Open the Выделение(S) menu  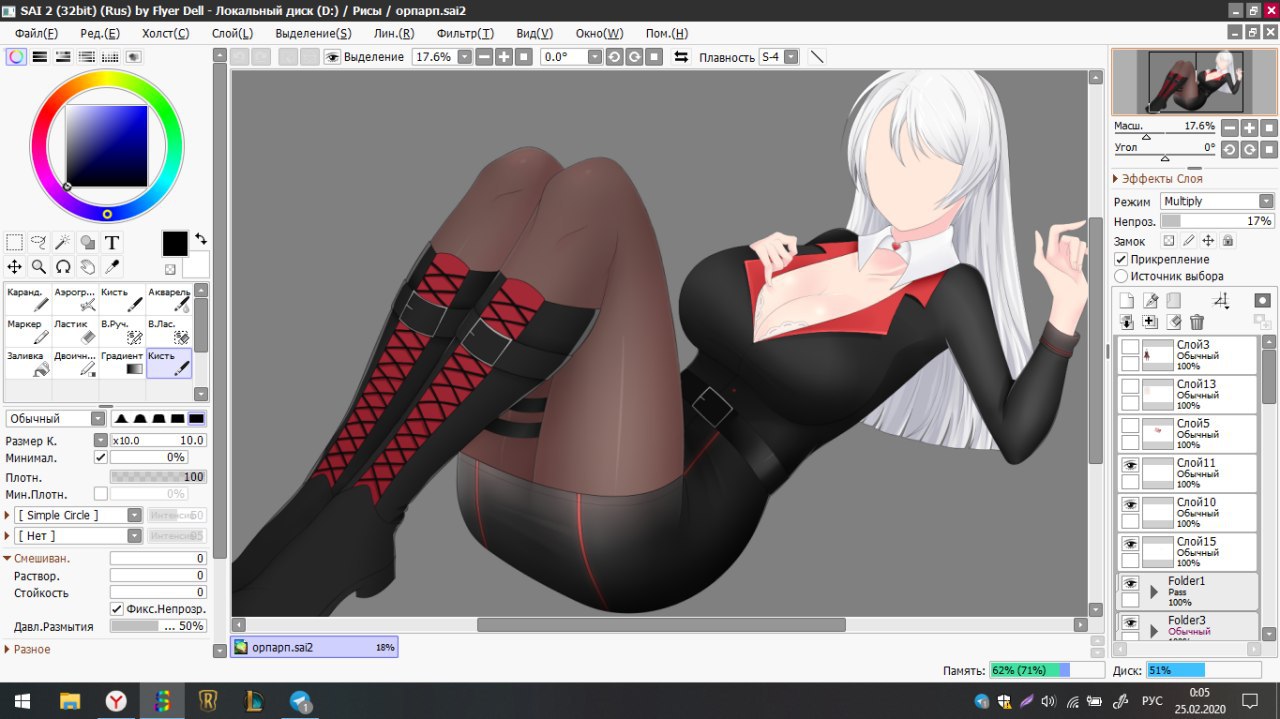[x=313, y=33]
